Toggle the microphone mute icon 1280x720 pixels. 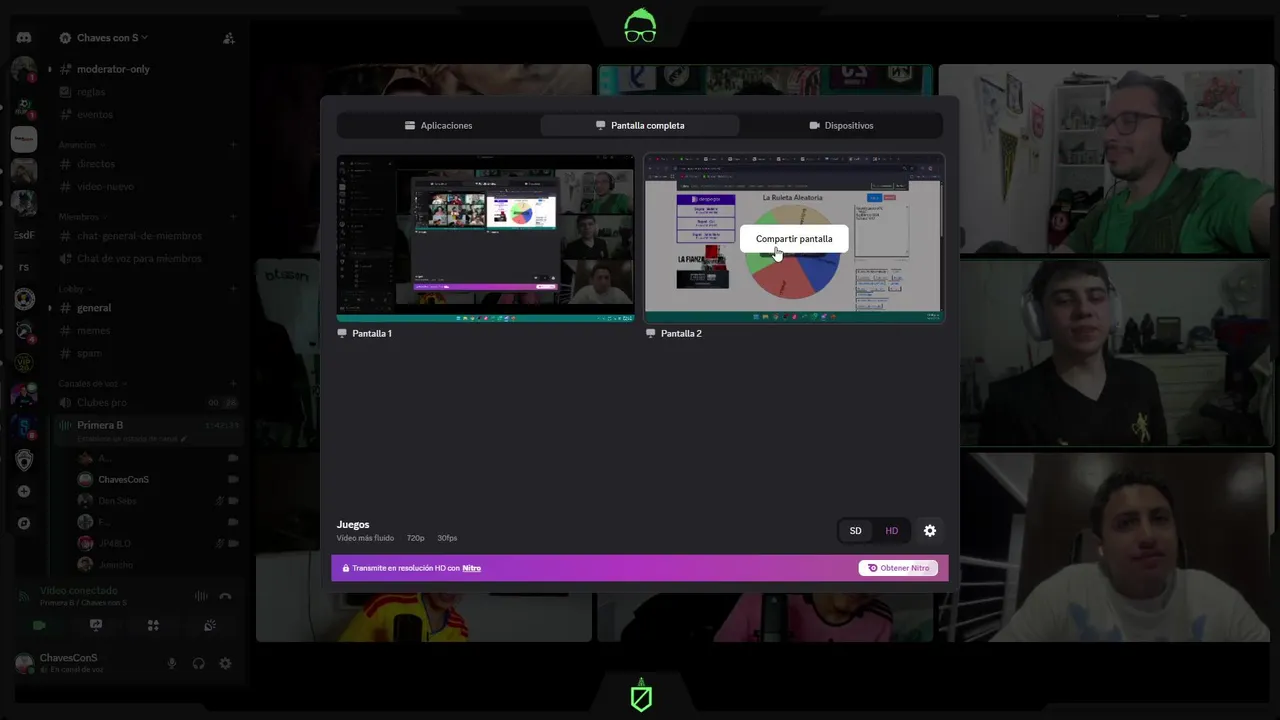point(171,663)
